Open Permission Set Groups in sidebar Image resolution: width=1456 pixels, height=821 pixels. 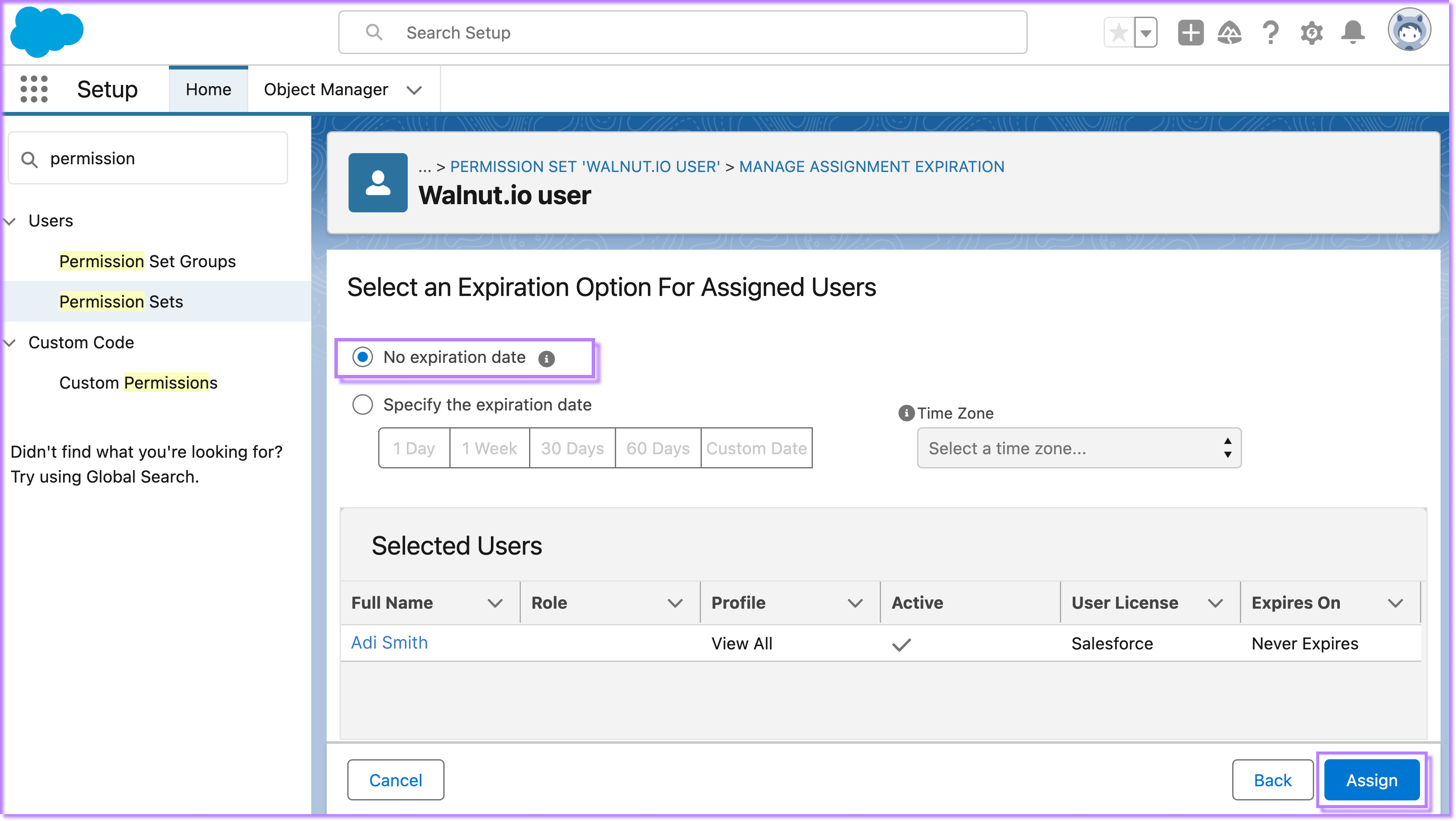pos(147,261)
